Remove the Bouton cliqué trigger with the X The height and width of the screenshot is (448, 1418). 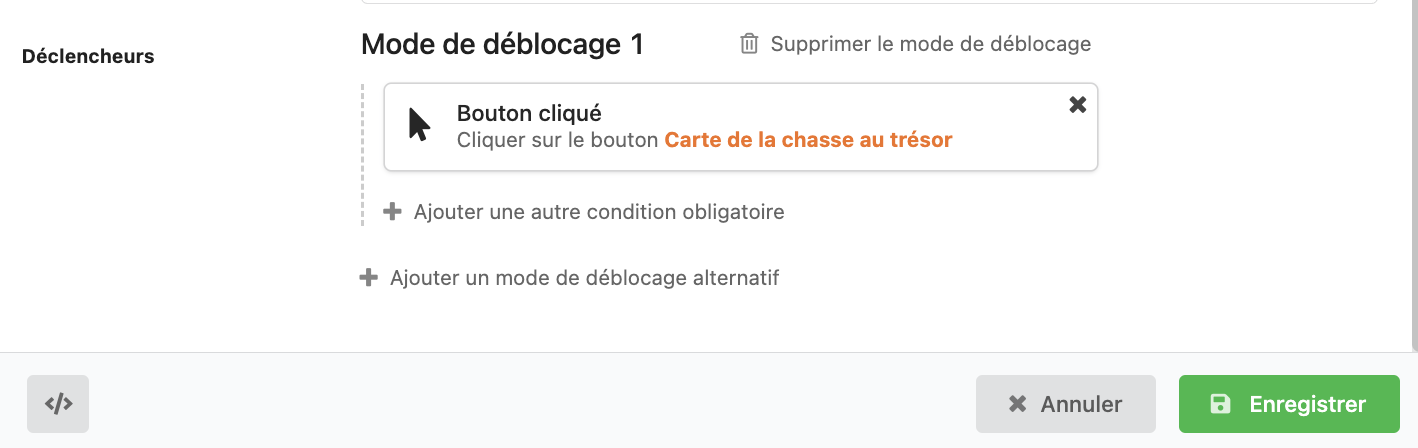click(x=1077, y=105)
